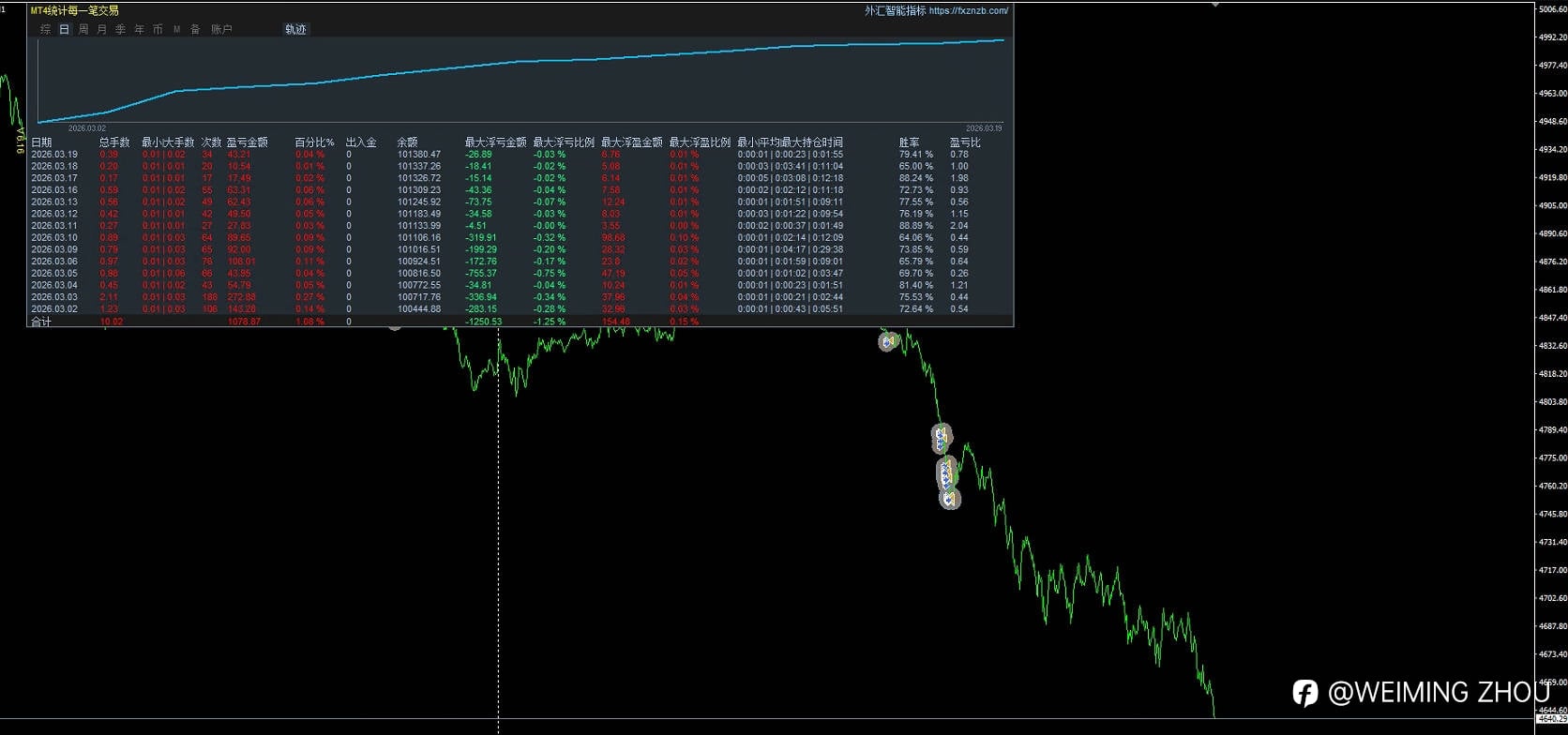Click the 总手数 column header
Screen dimensions: 1568x735
pos(114,142)
